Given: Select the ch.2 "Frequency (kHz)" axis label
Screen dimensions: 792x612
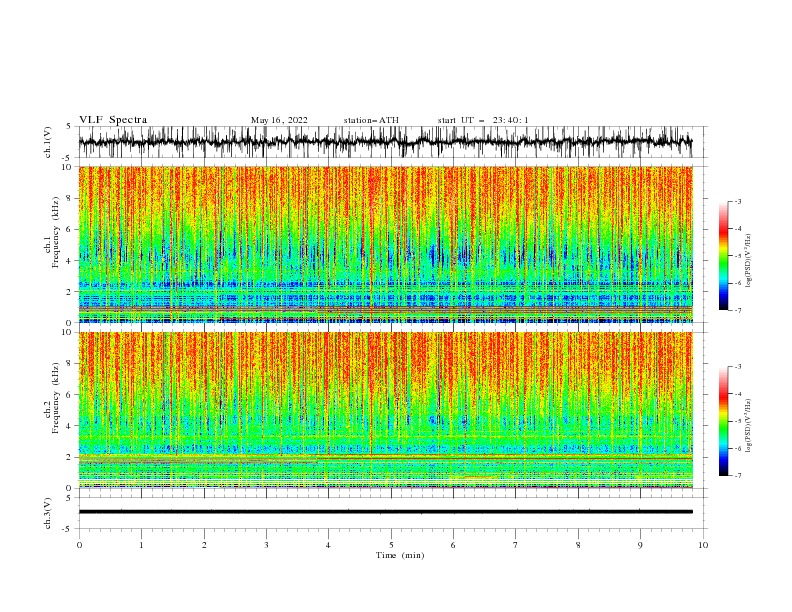Looking at the screenshot, I should [x=56, y=399].
